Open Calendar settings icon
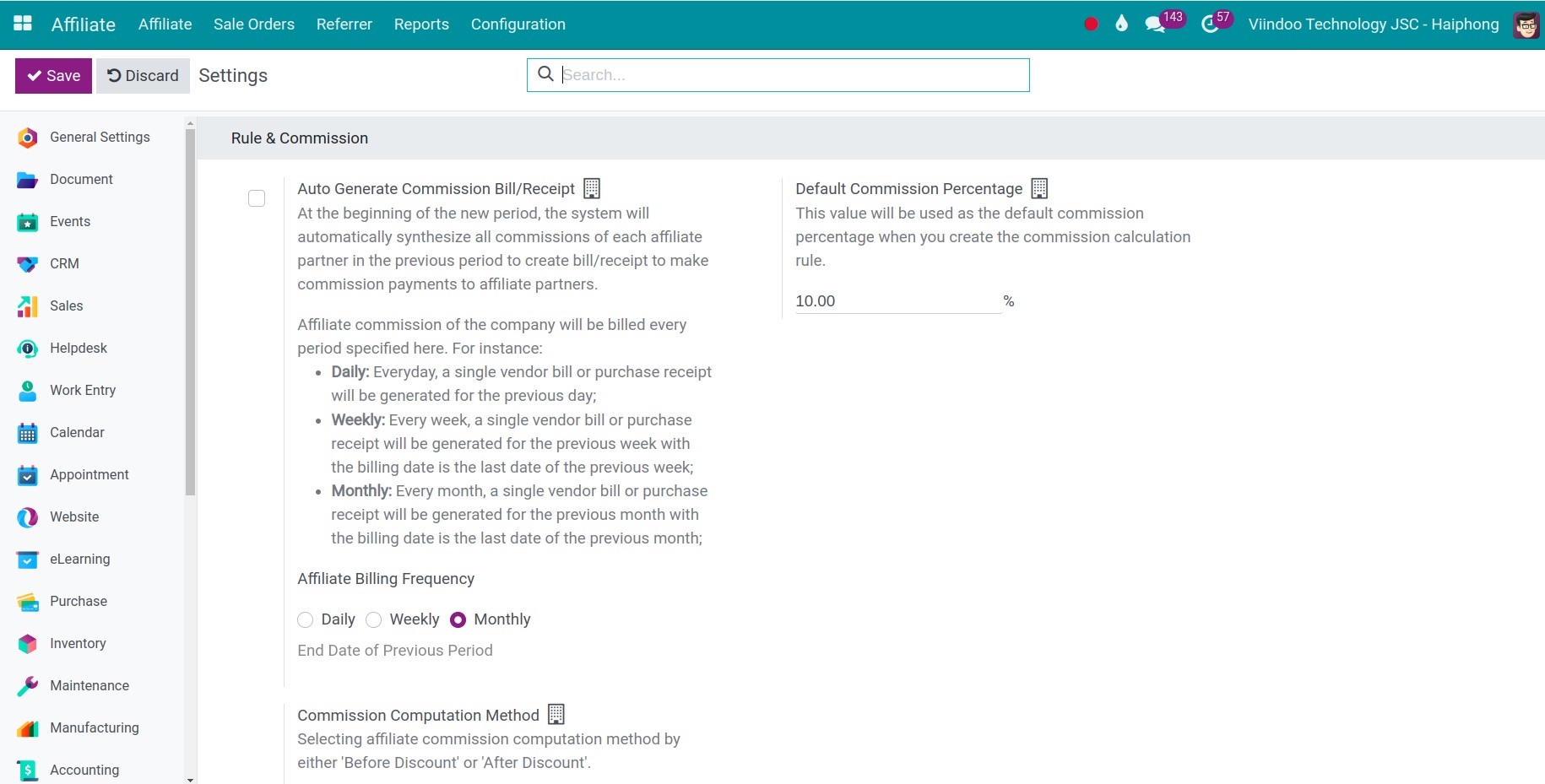Viewport: 1545px width, 784px height. (28, 433)
